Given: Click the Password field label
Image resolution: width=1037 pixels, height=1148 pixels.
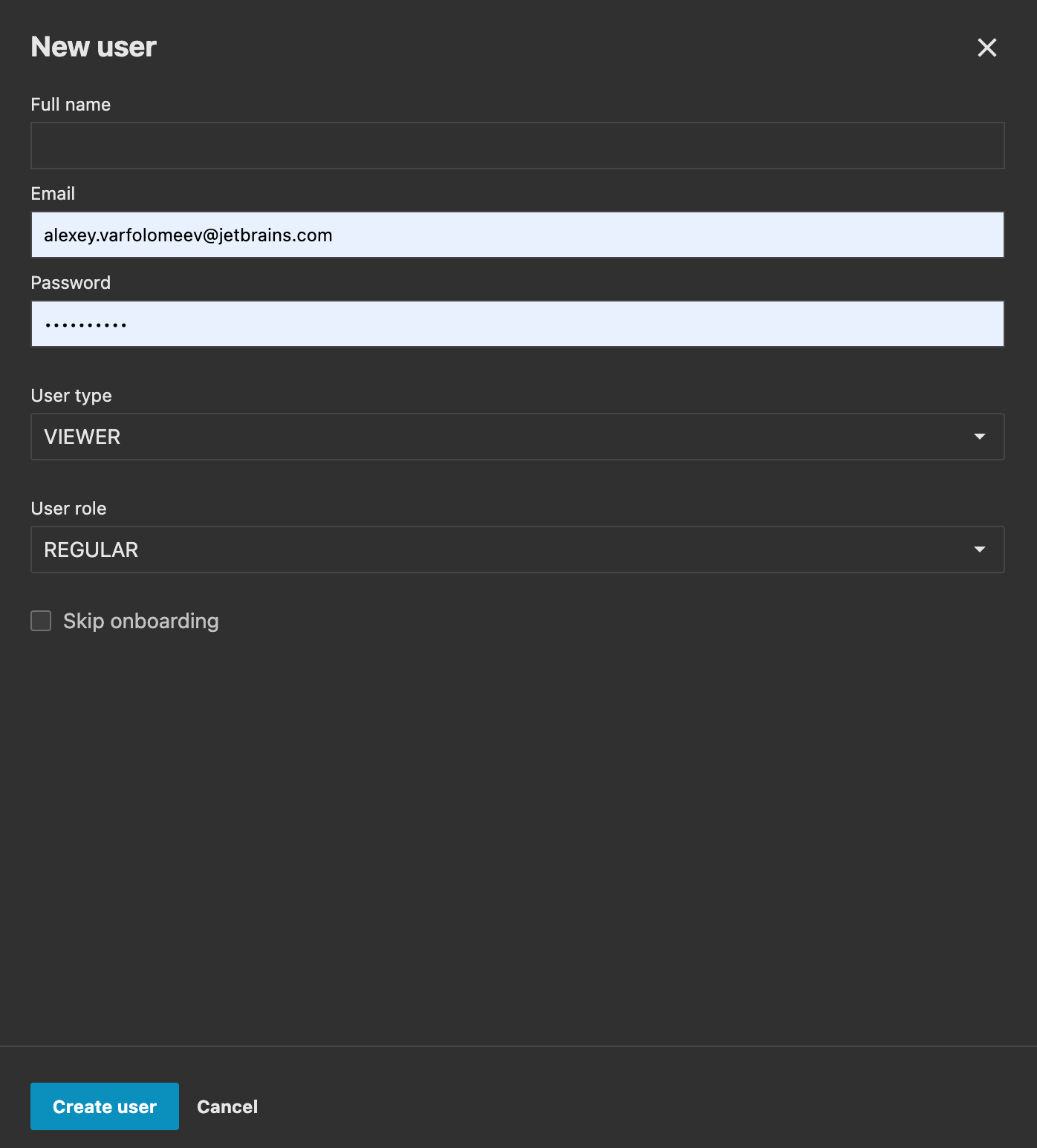Looking at the screenshot, I should click(71, 283).
